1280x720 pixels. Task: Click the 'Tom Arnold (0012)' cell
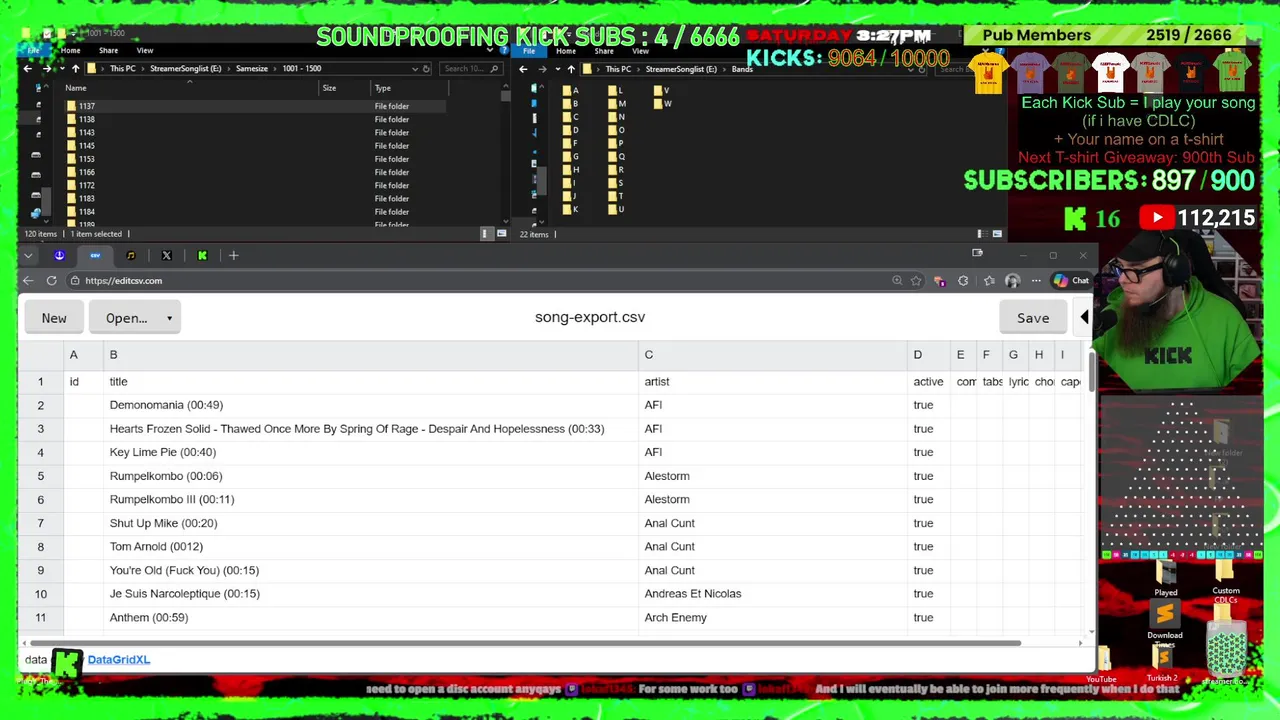click(371, 546)
